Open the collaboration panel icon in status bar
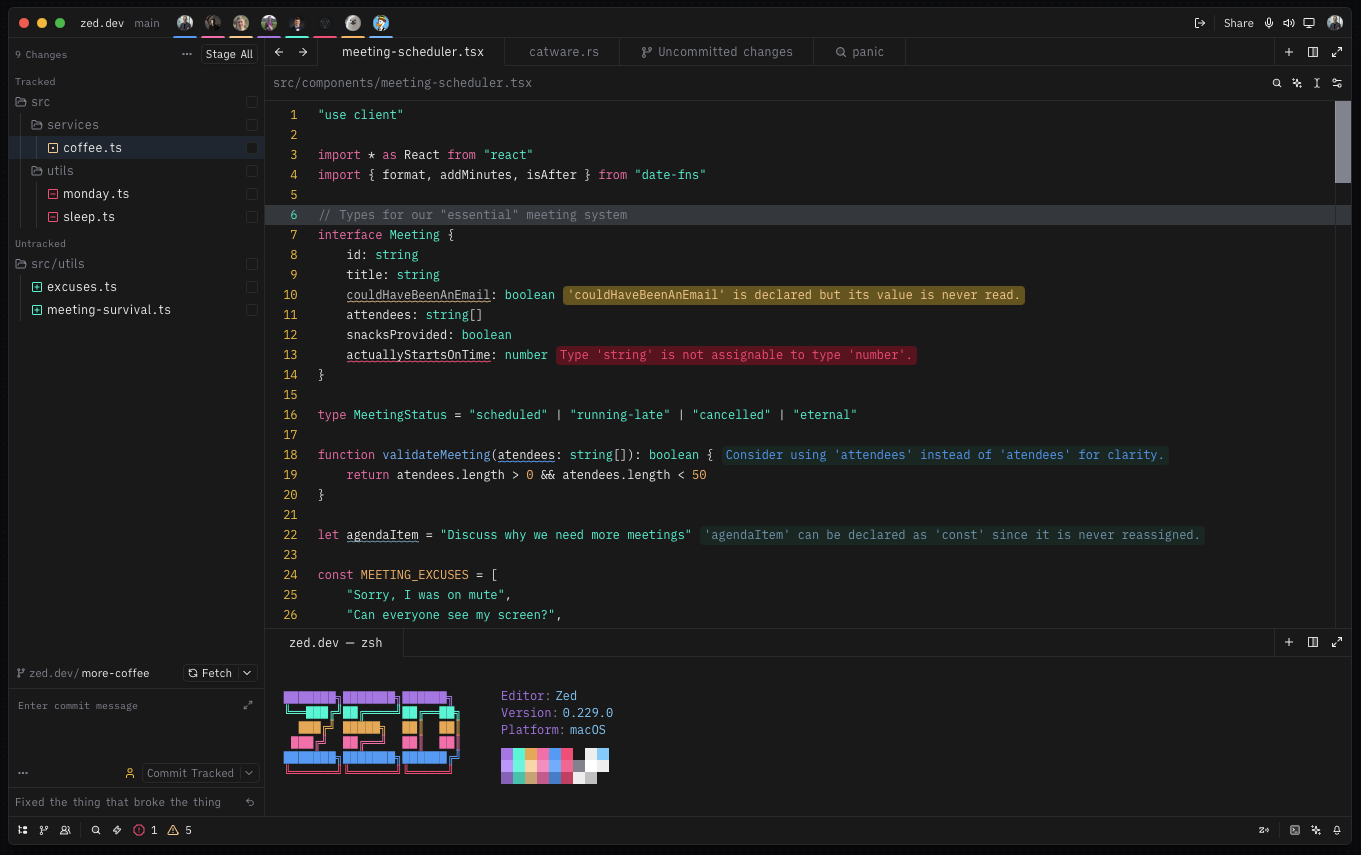 coord(65,830)
